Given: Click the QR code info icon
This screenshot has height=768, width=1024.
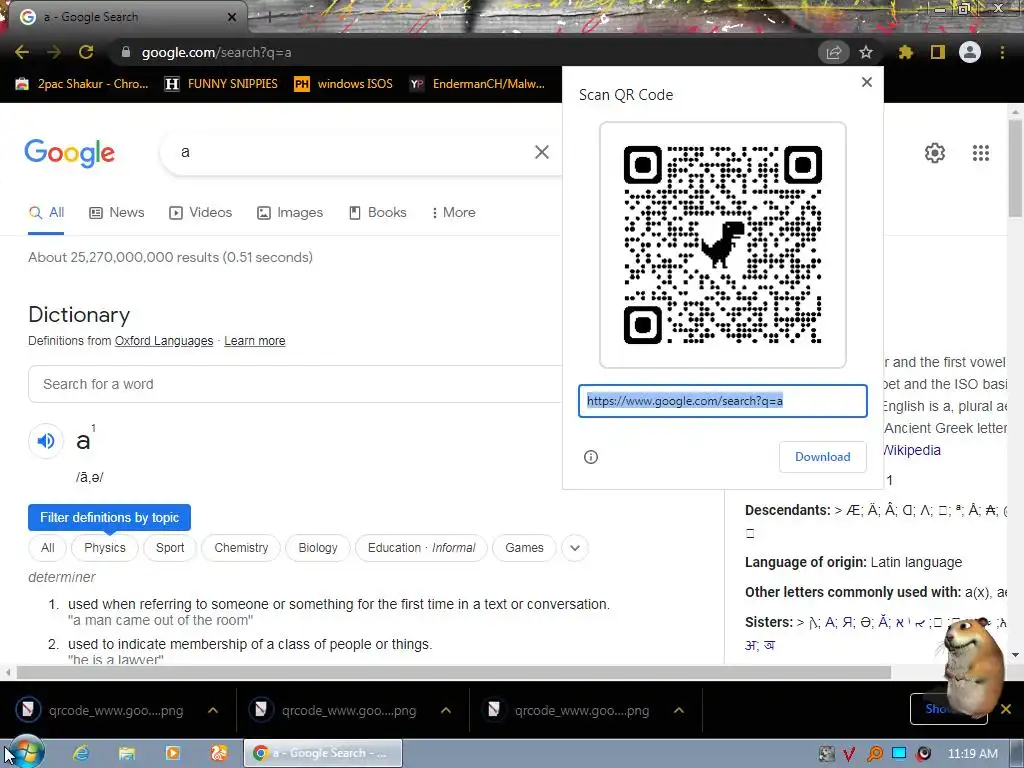Looking at the screenshot, I should 590,457.
